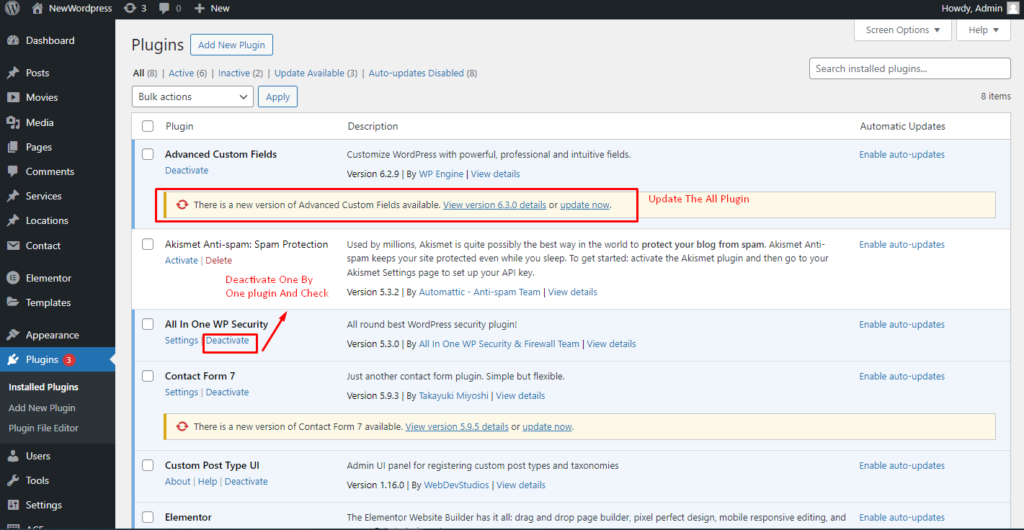Click the Apply bulk action button

278,97
